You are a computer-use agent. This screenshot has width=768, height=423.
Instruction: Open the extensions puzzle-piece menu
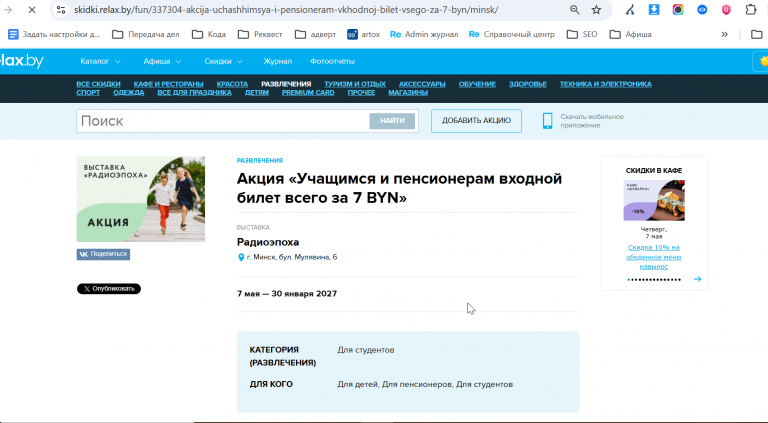750,9
